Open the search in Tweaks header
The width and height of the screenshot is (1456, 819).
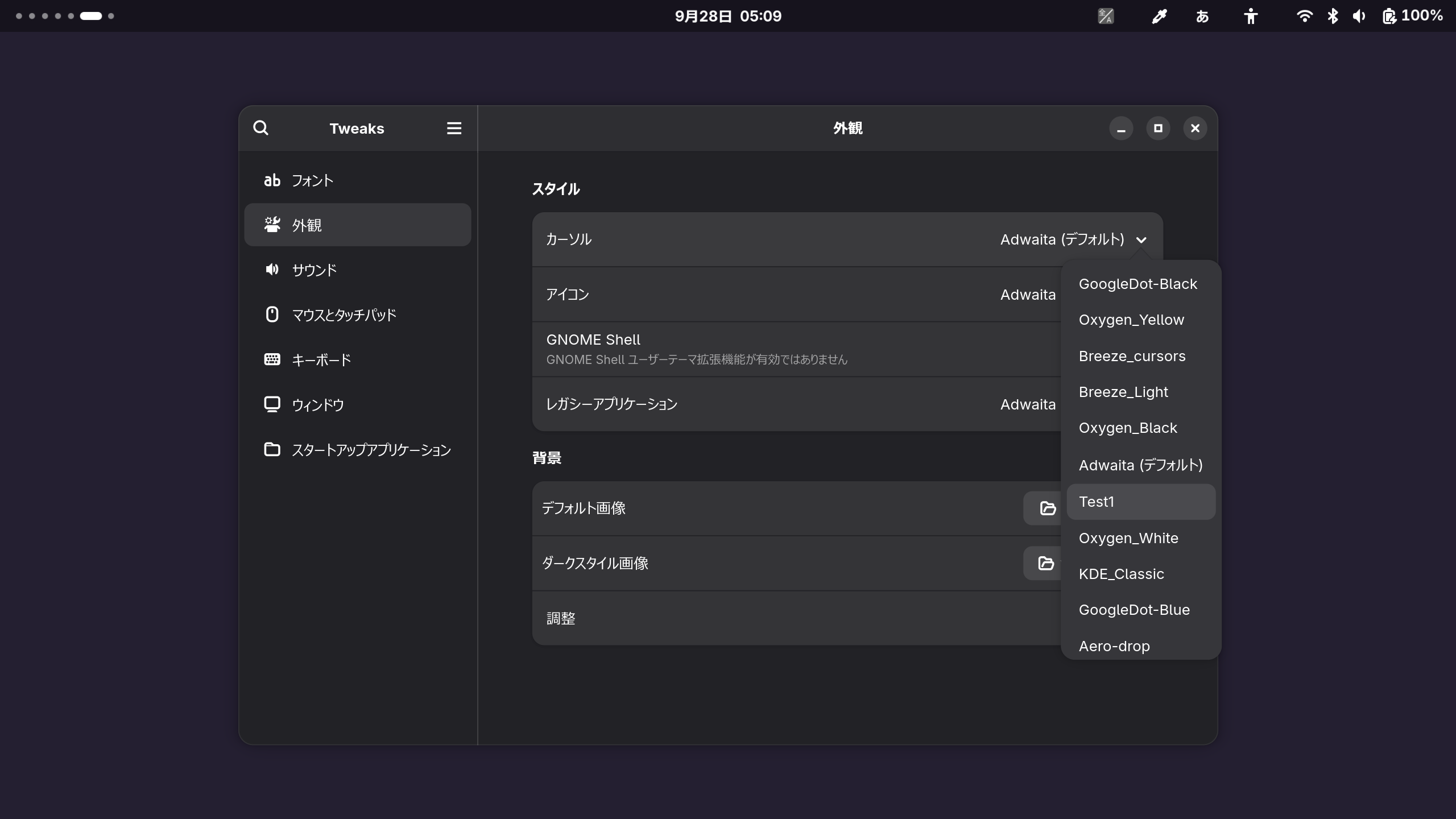[260, 128]
